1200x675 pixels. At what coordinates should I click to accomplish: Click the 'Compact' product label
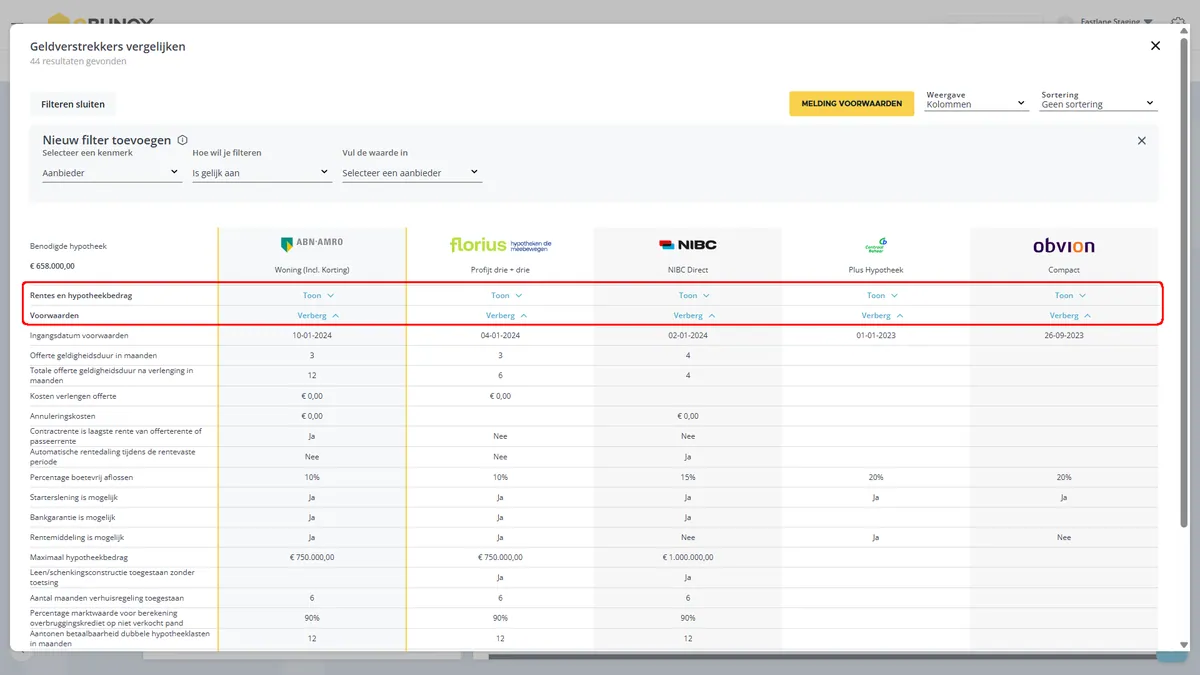click(x=1064, y=270)
